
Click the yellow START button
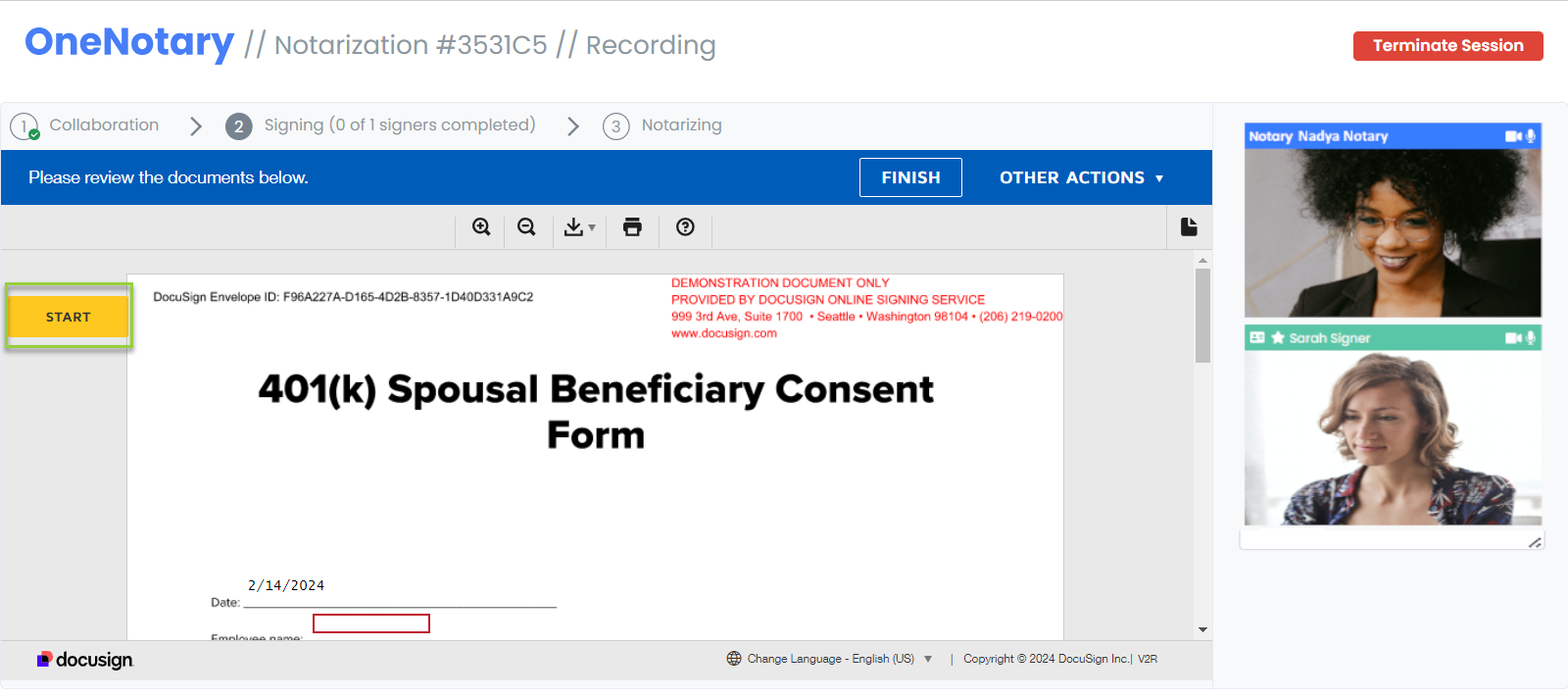(69, 317)
